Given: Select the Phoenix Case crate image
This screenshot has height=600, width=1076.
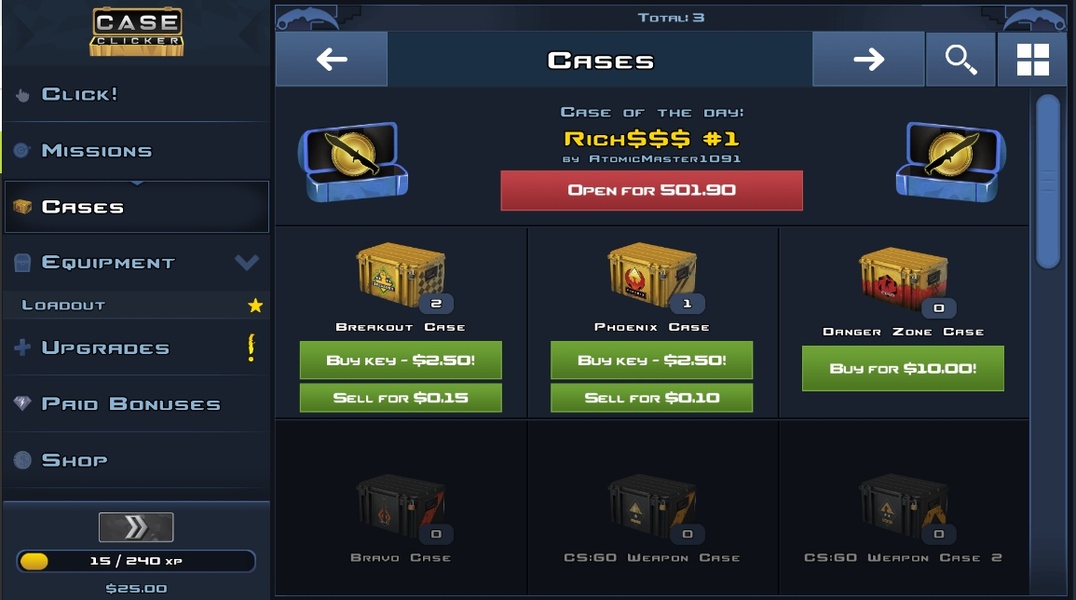Looking at the screenshot, I should [652, 275].
